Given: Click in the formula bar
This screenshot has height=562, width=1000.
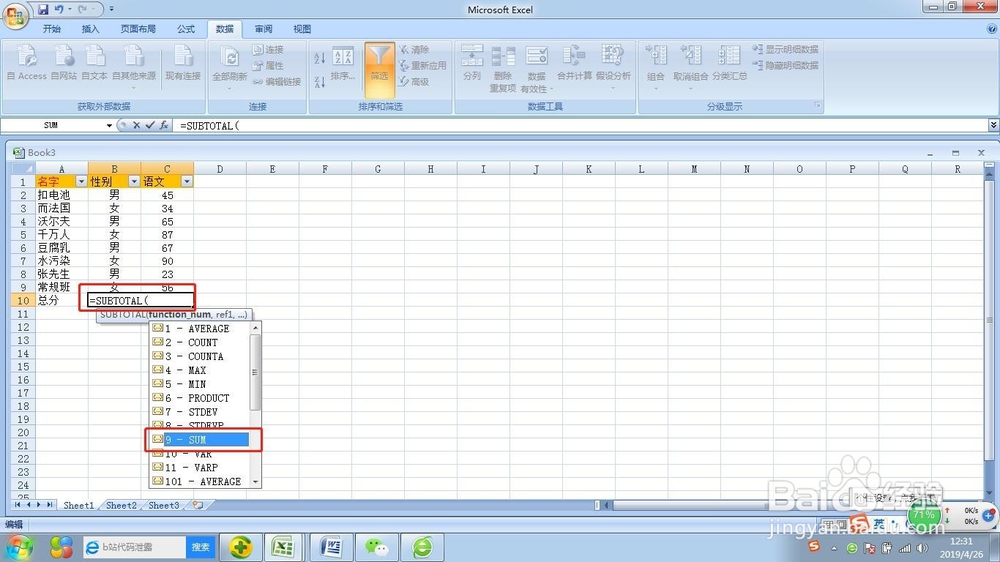Looking at the screenshot, I should click(580, 126).
